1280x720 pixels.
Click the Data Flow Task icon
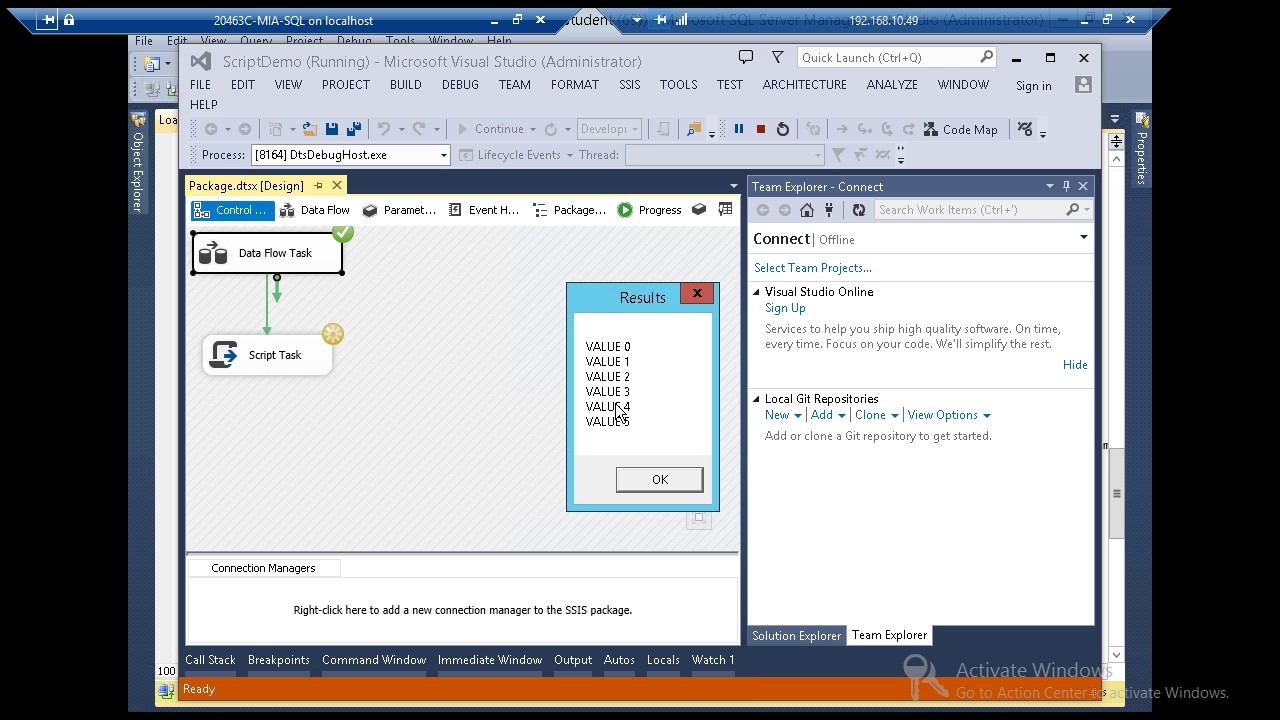click(x=213, y=253)
